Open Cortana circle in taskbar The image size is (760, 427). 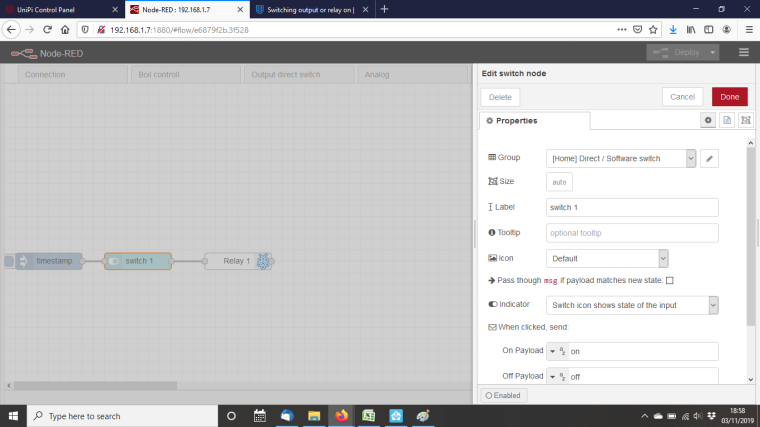tap(231, 416)
